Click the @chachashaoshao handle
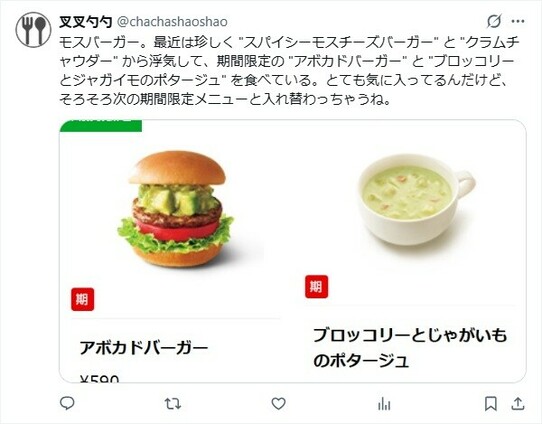Viewport: 542px width, 424px height. [172, 22]
